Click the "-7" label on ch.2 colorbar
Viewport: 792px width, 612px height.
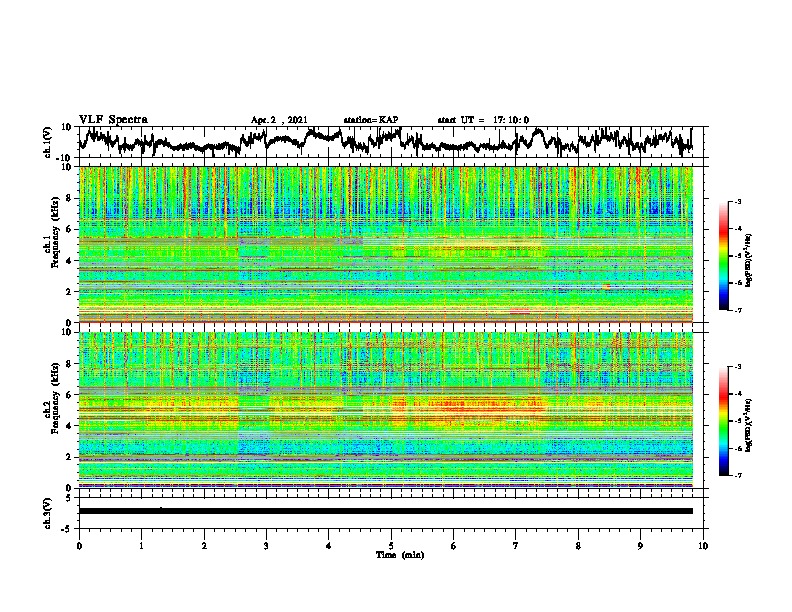tap(737, 475)
